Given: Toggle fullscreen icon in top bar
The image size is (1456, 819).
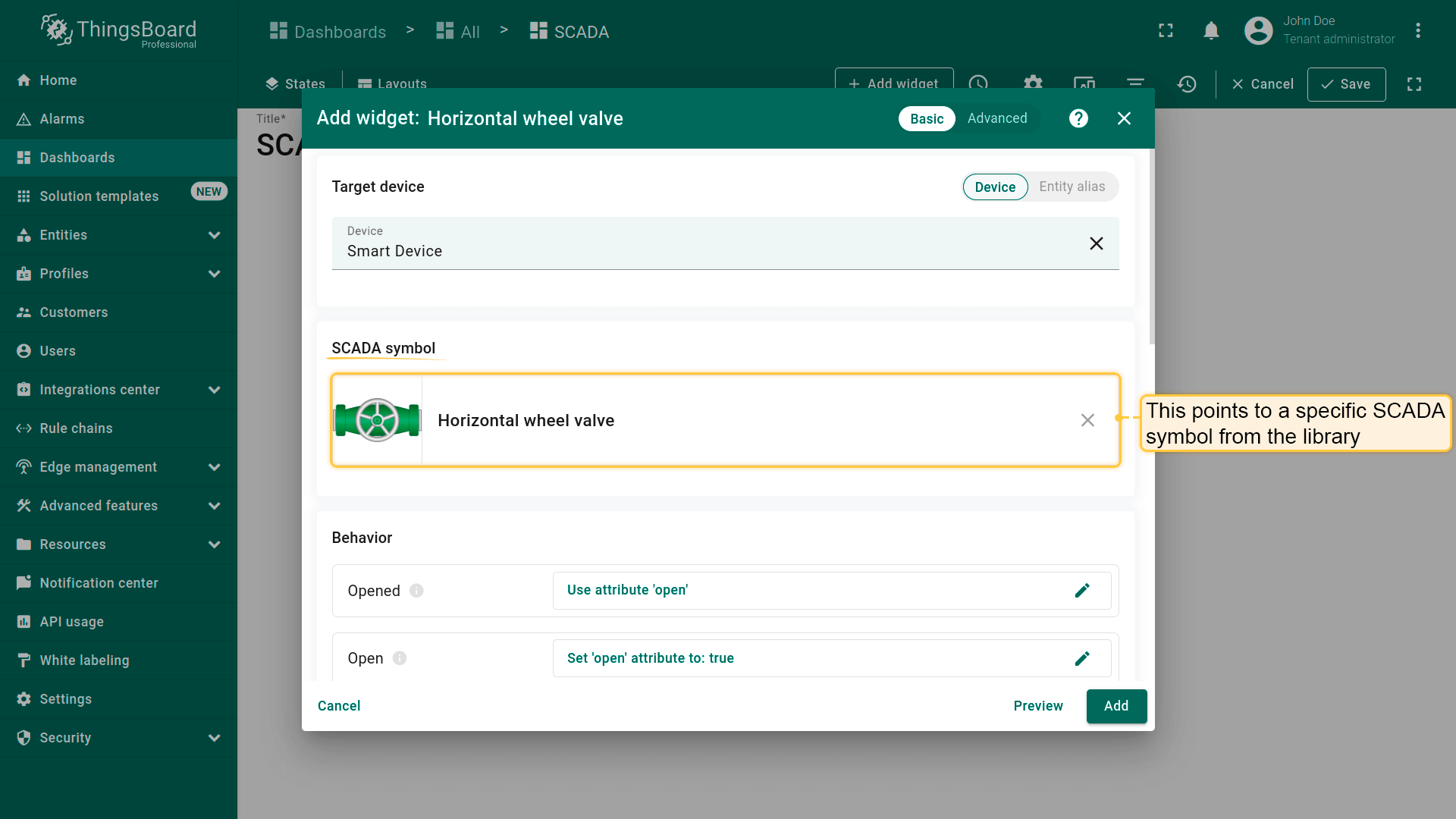Looking at the screenshot, I should coord(1166,31).
